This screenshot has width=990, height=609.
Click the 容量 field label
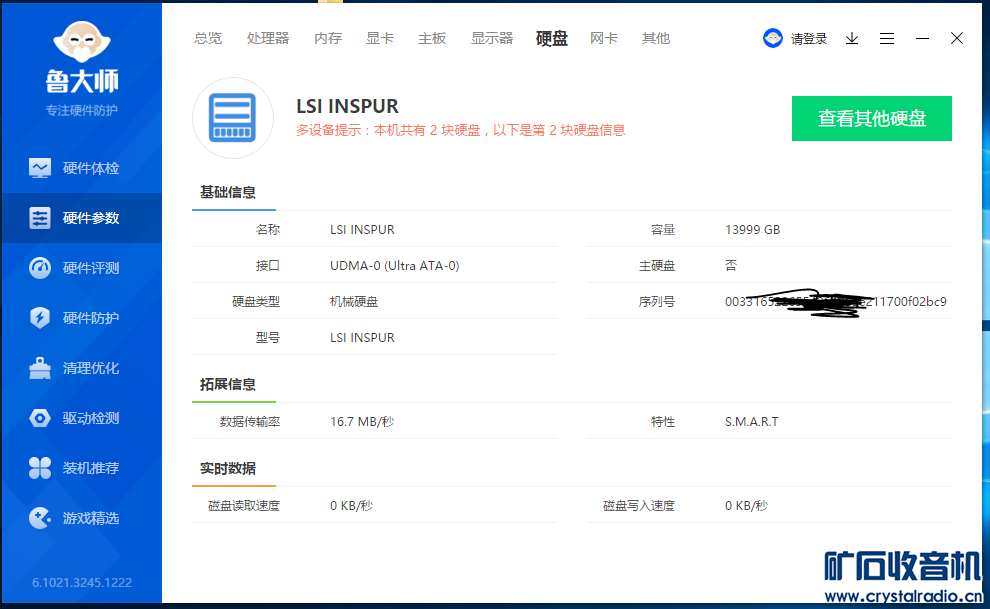(663, 230)
